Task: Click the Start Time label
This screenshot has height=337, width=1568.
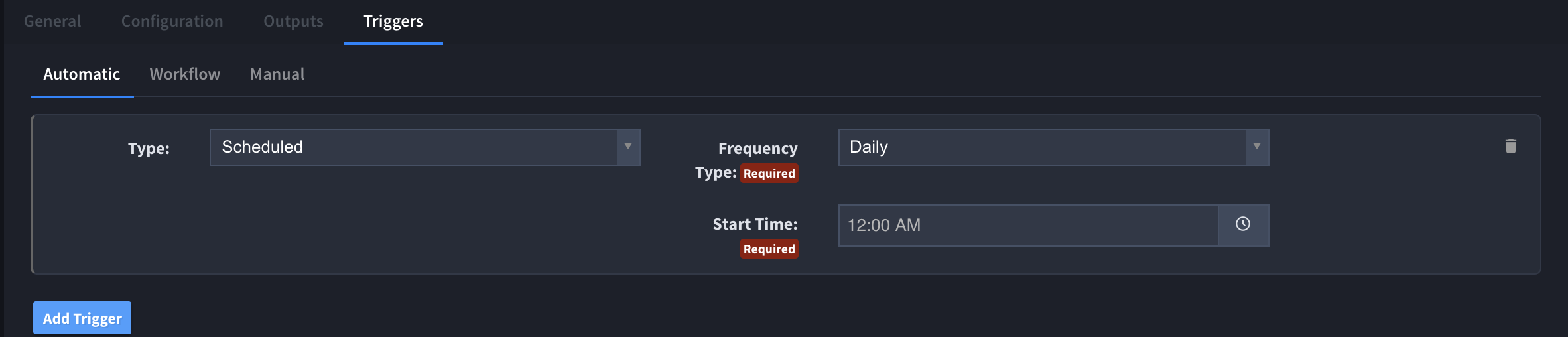Action: [x=755, y=224]
